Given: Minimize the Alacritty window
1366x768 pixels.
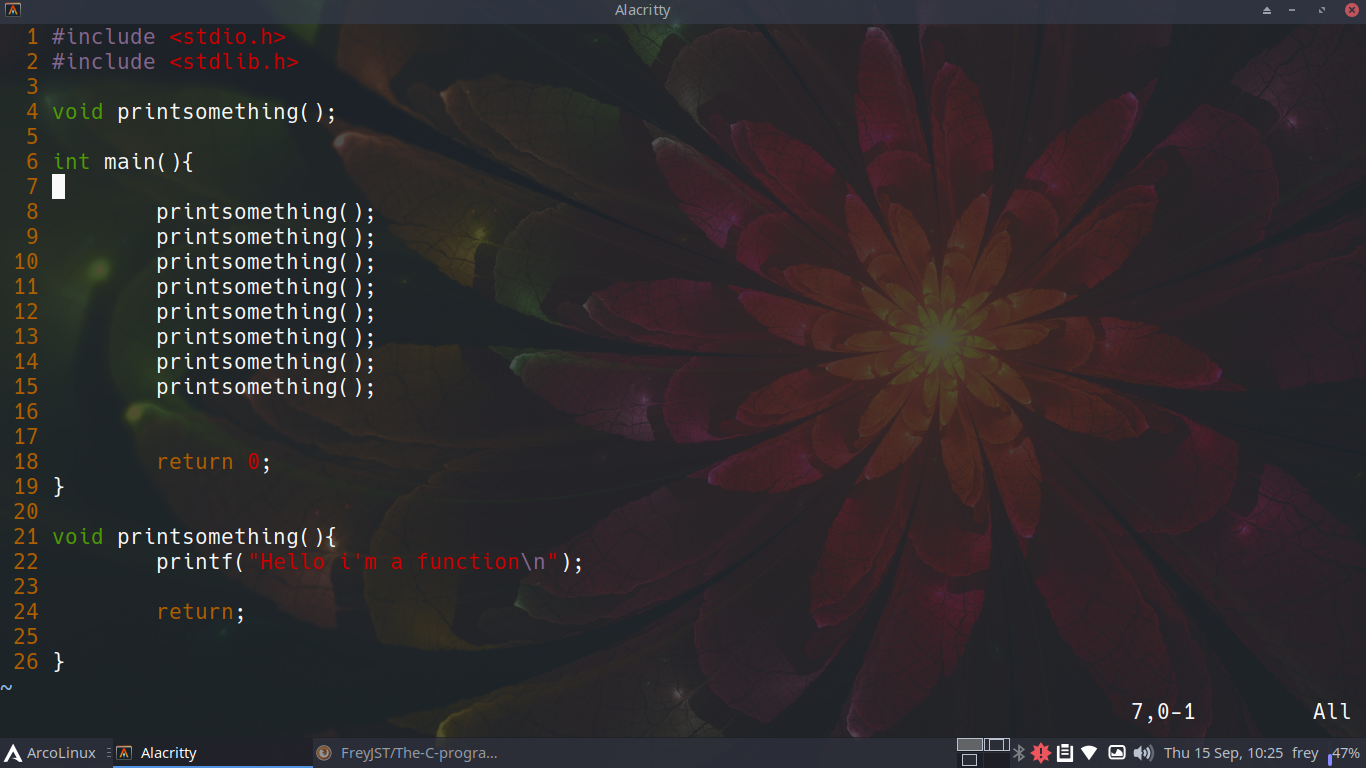Looking at the screenshot, I should [x=1293, y=11].
